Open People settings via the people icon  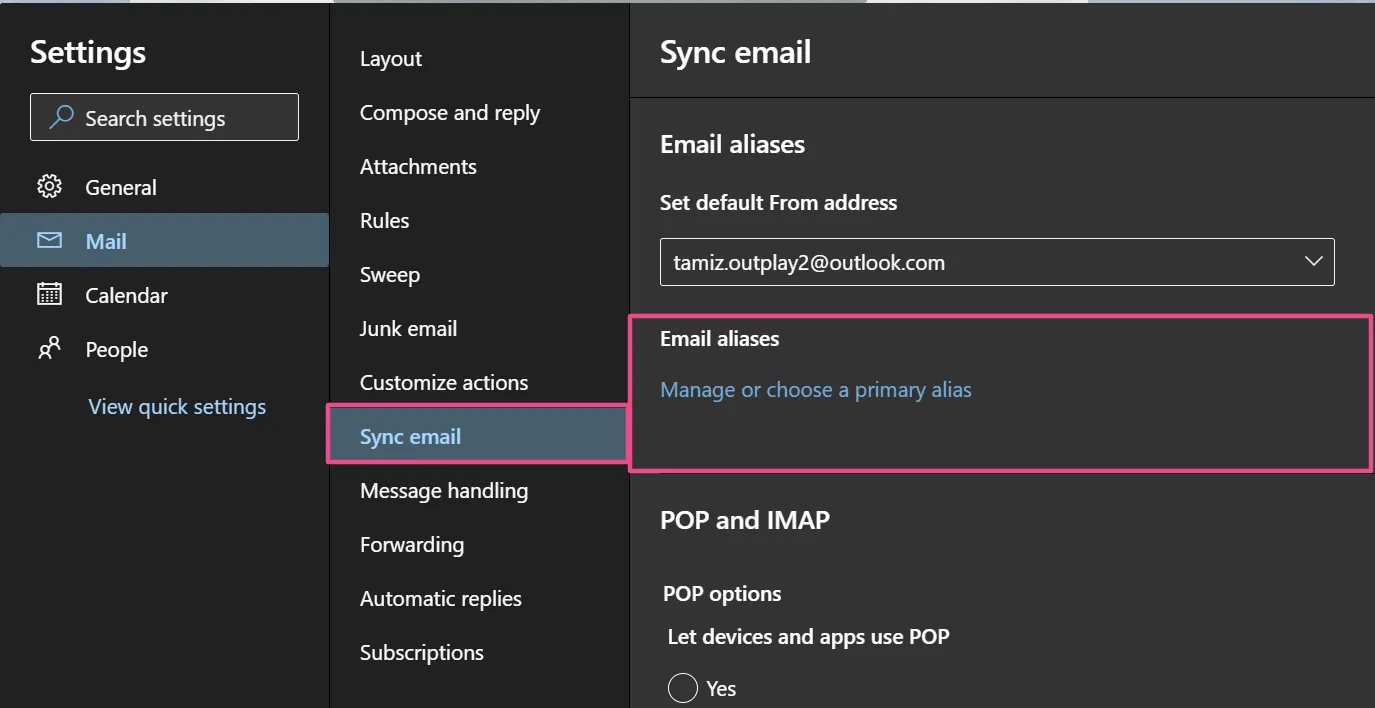(x=48, y=348)
